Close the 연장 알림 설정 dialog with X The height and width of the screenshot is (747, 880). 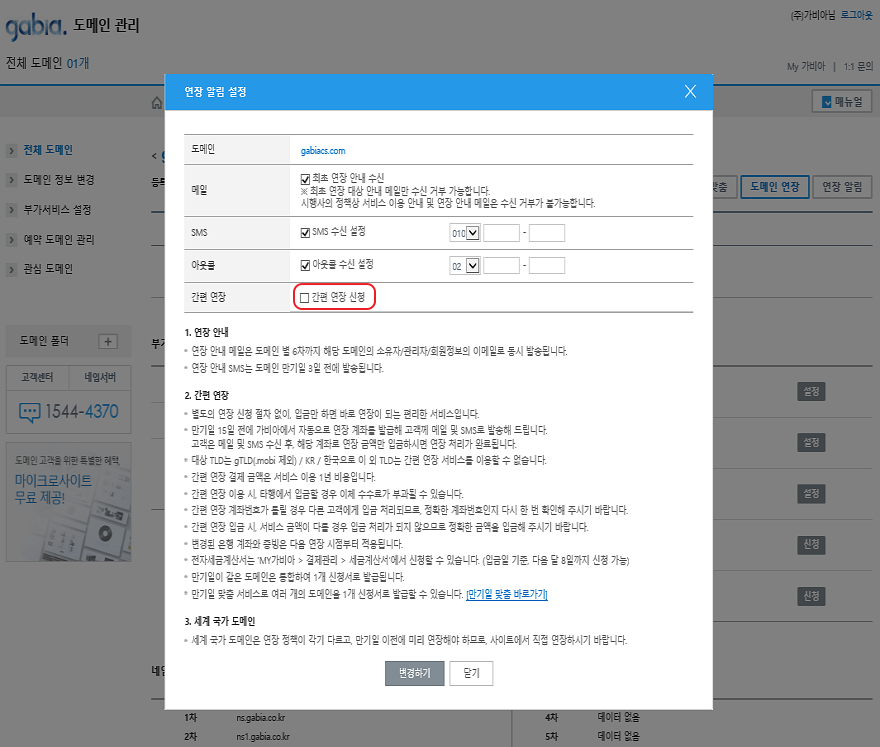[x=690, y=91]
